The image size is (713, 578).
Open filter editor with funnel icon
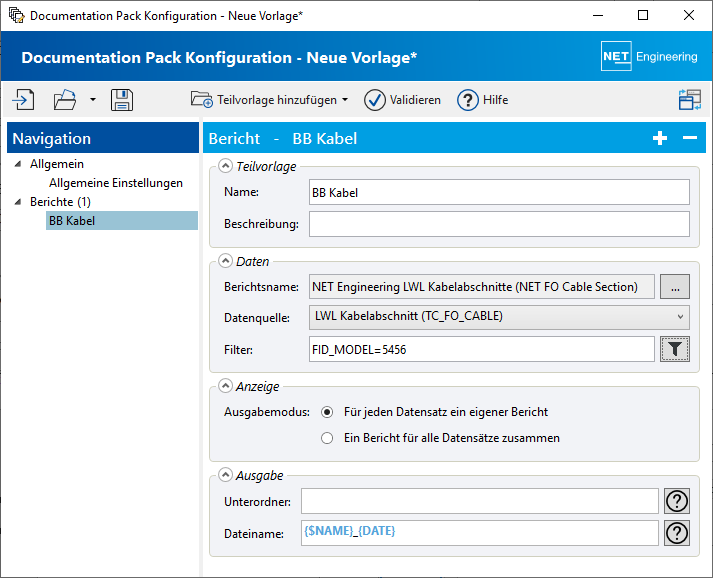tap(675, 349)
